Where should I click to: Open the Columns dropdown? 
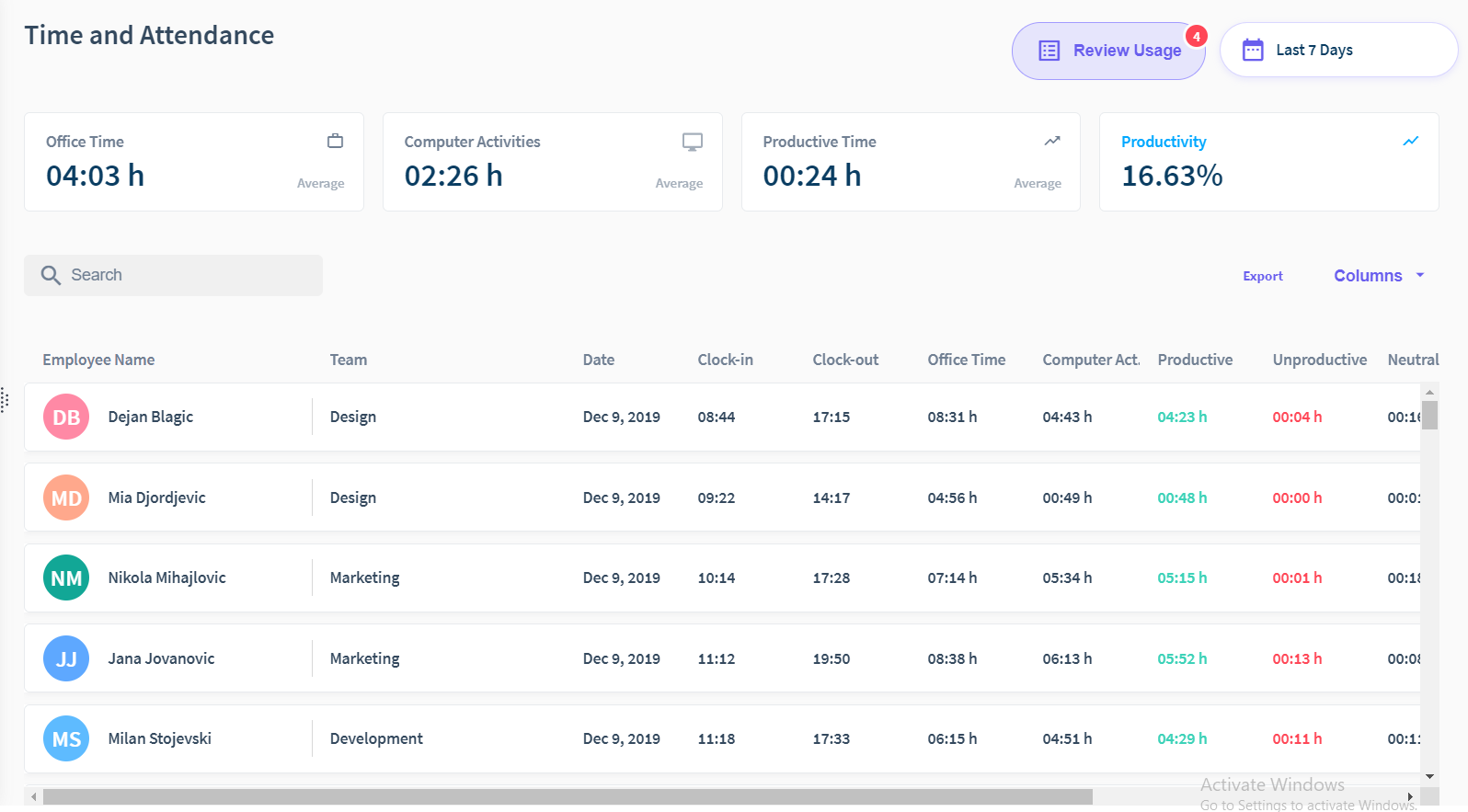point(1378,276)
